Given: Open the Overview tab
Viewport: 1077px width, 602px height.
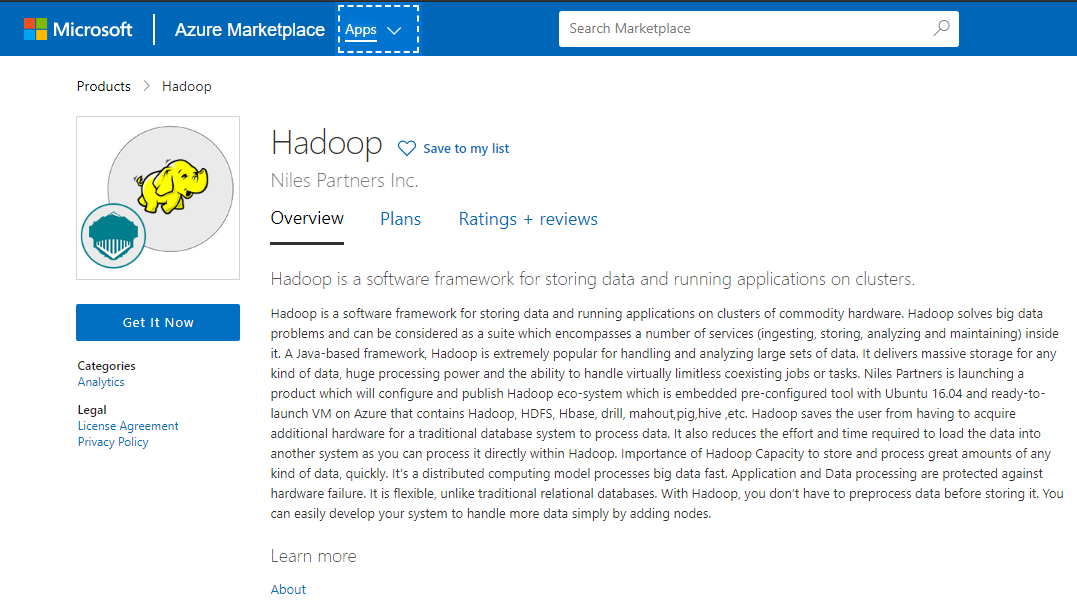Looking at the screenshot, I should (x=307, y=218).
